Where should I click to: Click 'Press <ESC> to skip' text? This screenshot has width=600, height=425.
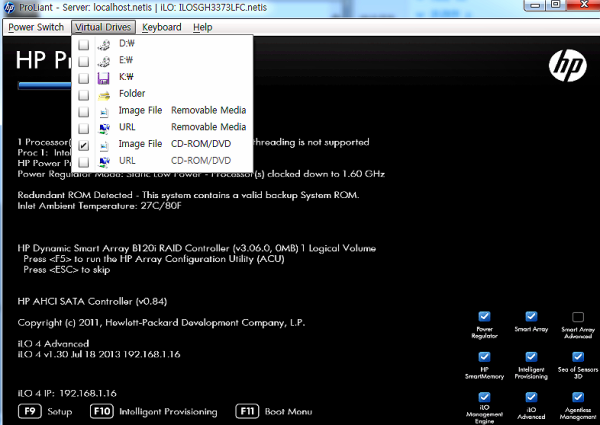(x=67, y=270)
